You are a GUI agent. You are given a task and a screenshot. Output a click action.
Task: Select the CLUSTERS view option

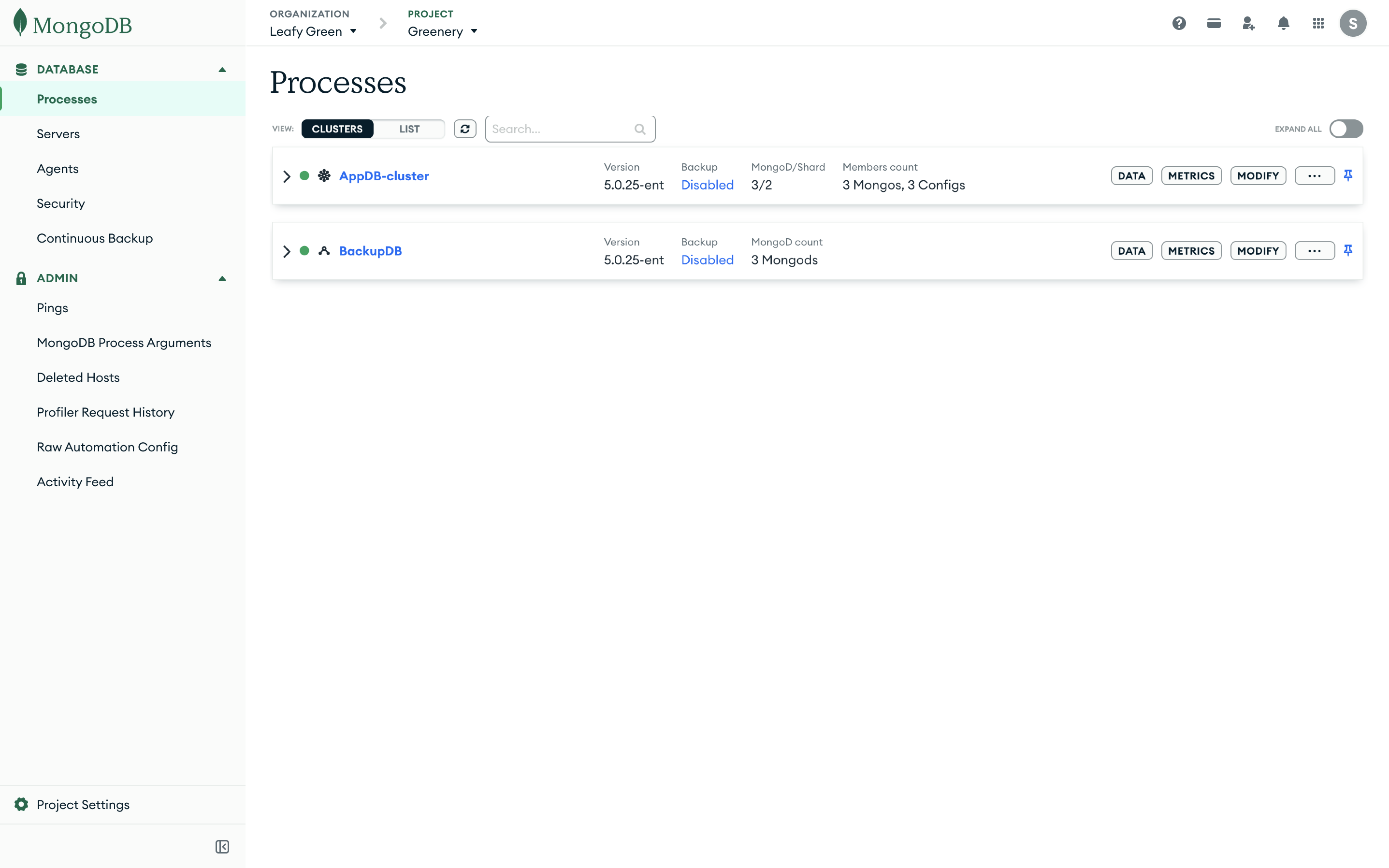point(337,129)
